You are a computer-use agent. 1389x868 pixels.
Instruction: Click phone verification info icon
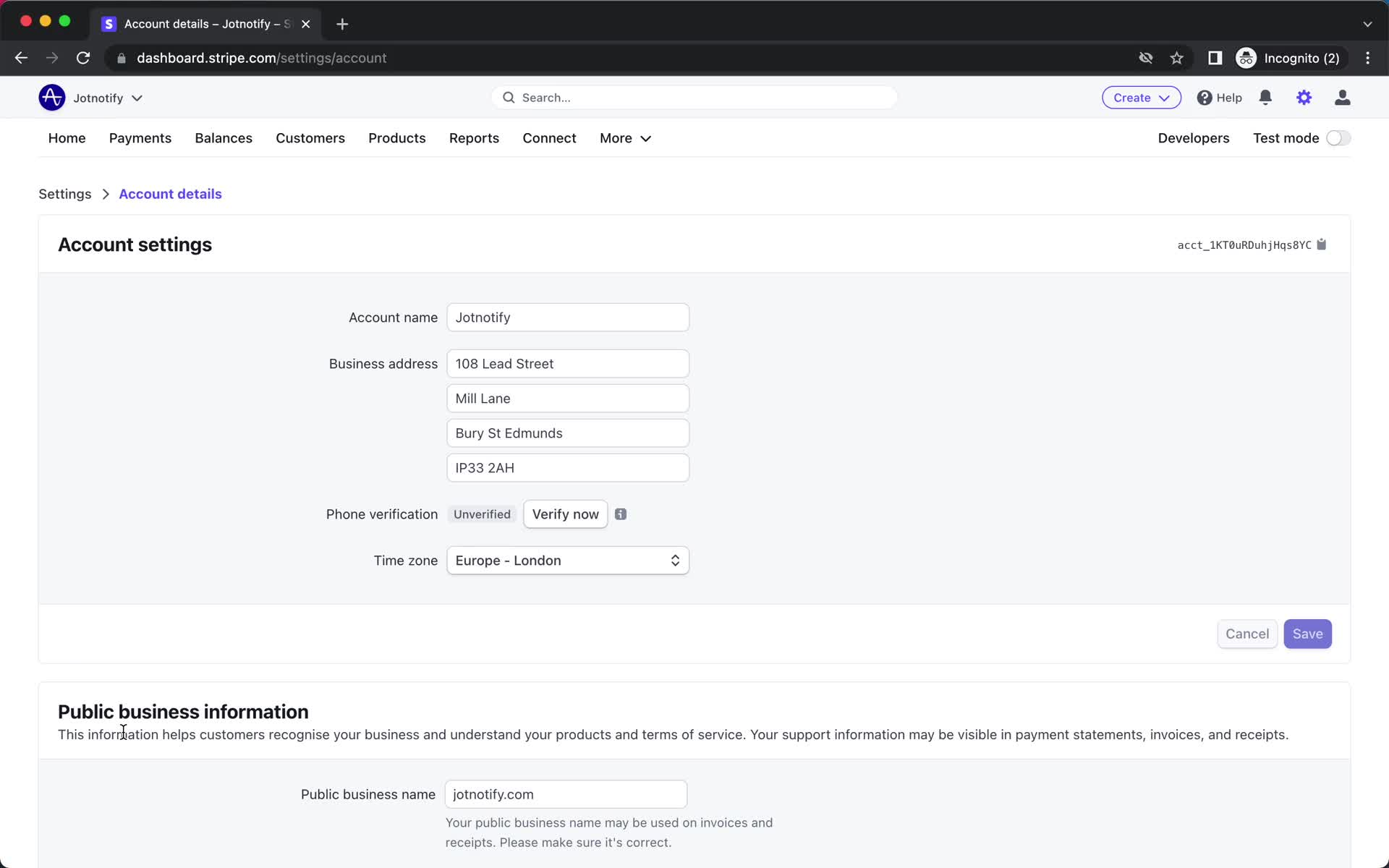(621, 514)
